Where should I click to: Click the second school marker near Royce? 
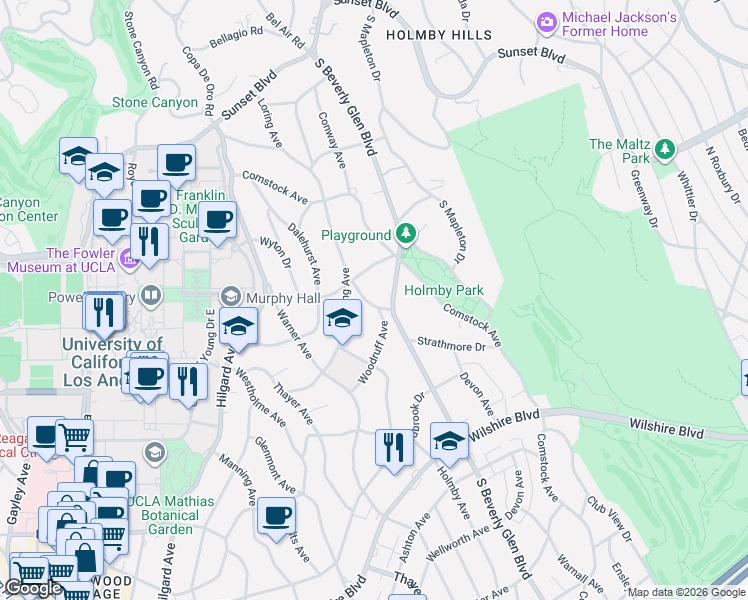(x=104, y=175)
